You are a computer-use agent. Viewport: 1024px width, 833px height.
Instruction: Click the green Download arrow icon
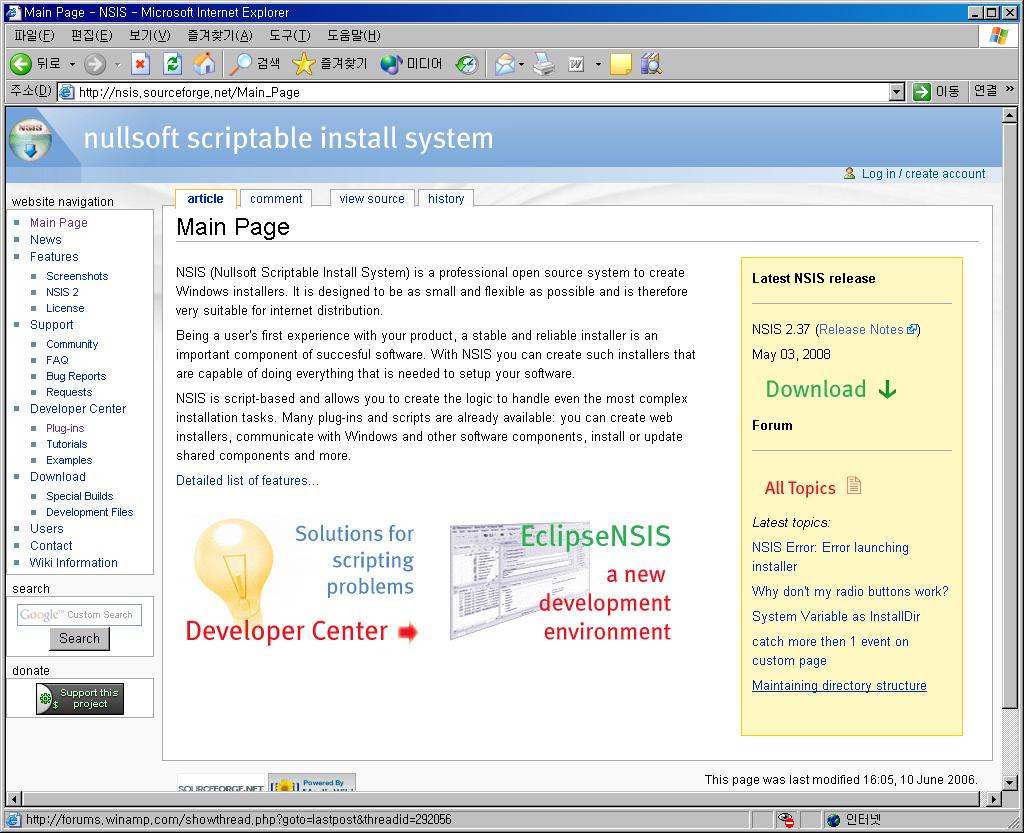click(x=888, y=389)
